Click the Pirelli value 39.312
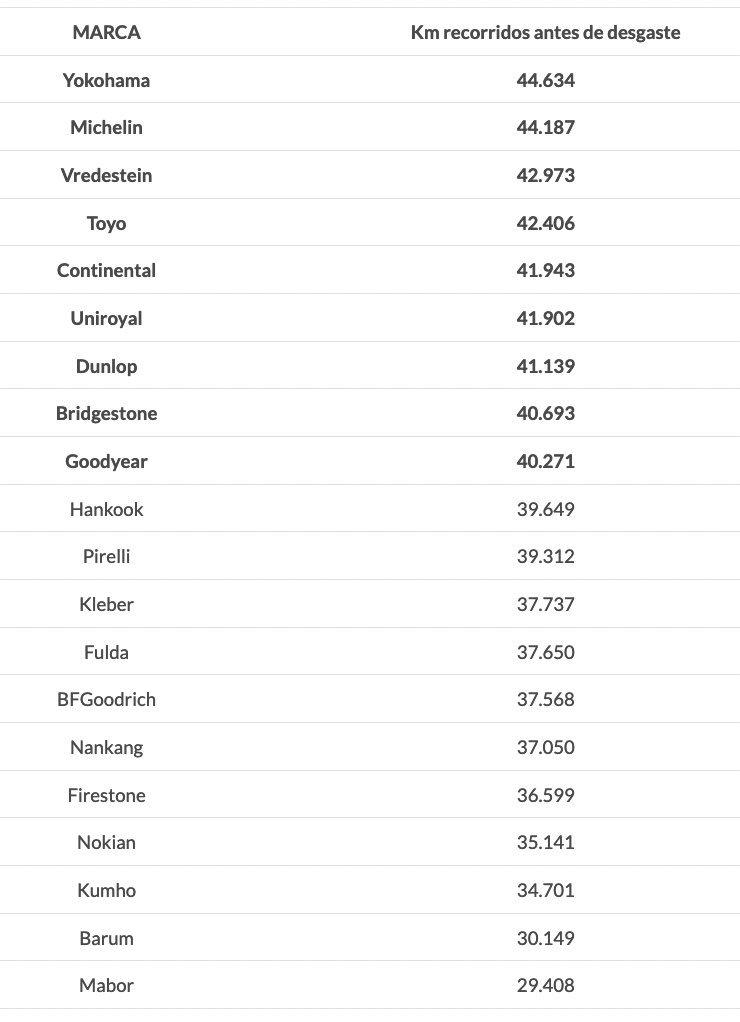740x1022 pixels. pyautogui.click(x=545, y=556)
